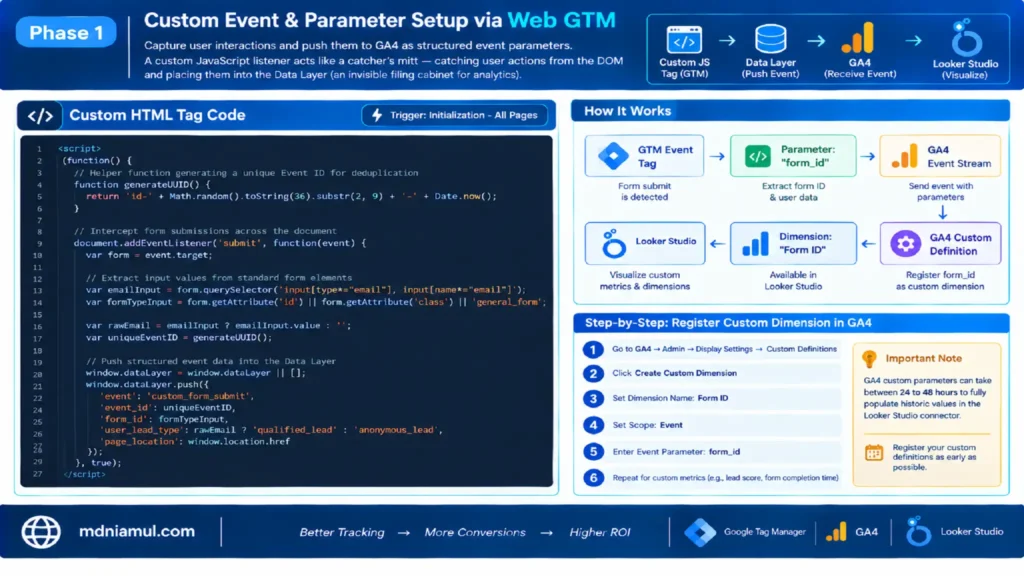The height and width of the screenshot is (576, 1024).
Task: Click the Form submit is detected caption
Action: 645,192
